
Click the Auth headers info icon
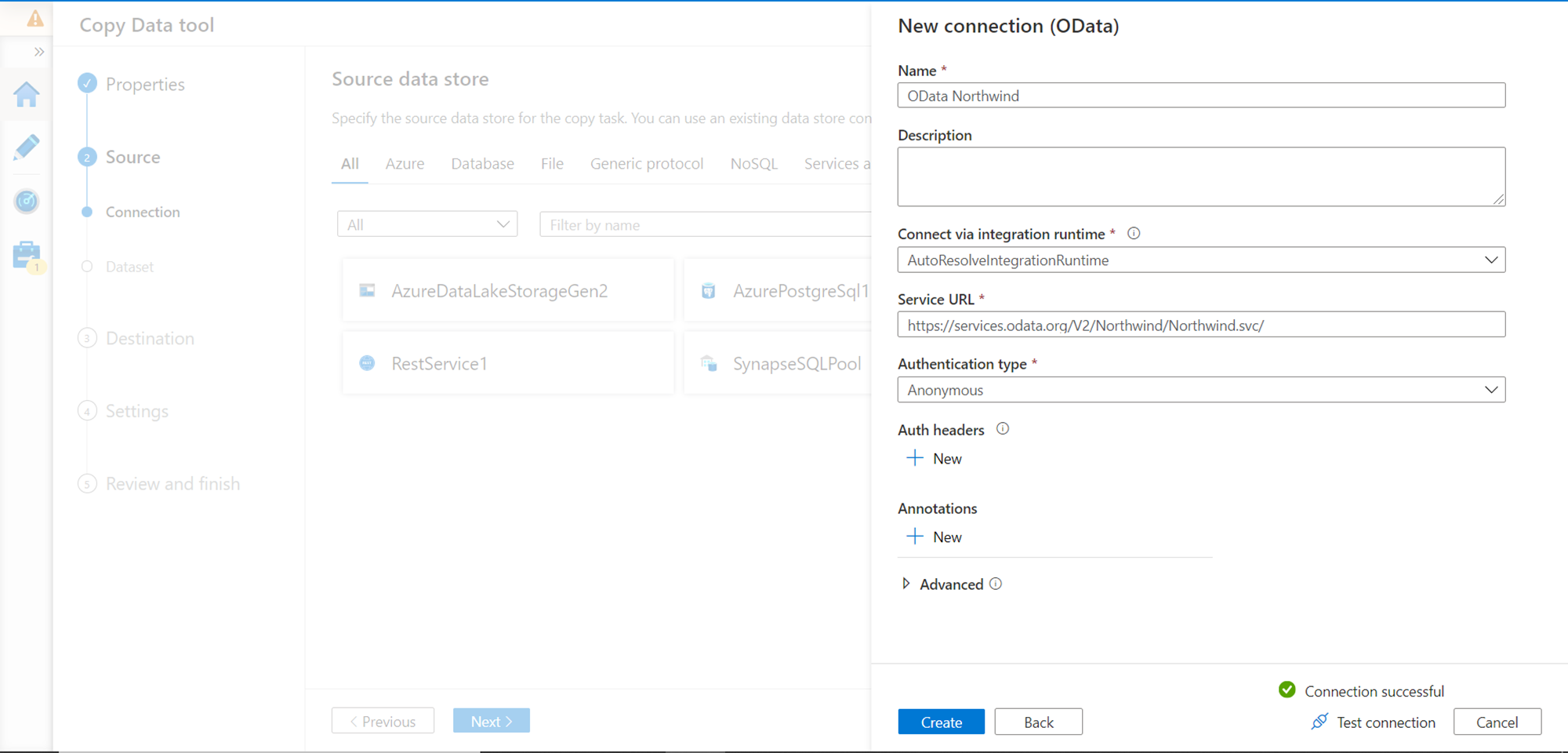tap(1003, 429)
